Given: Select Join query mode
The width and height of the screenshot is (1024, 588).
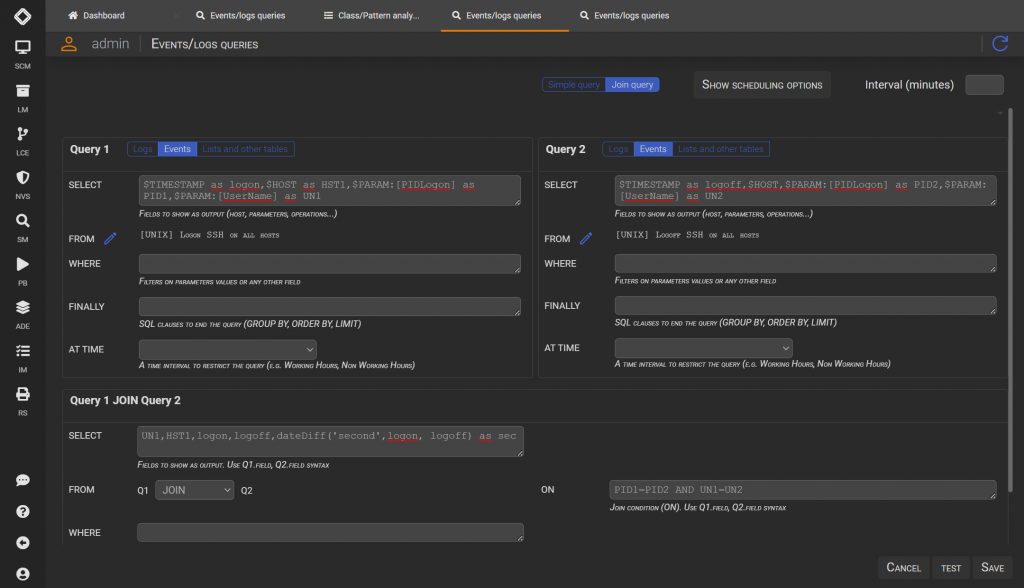Looking at the screenshot, I should 632,85.
